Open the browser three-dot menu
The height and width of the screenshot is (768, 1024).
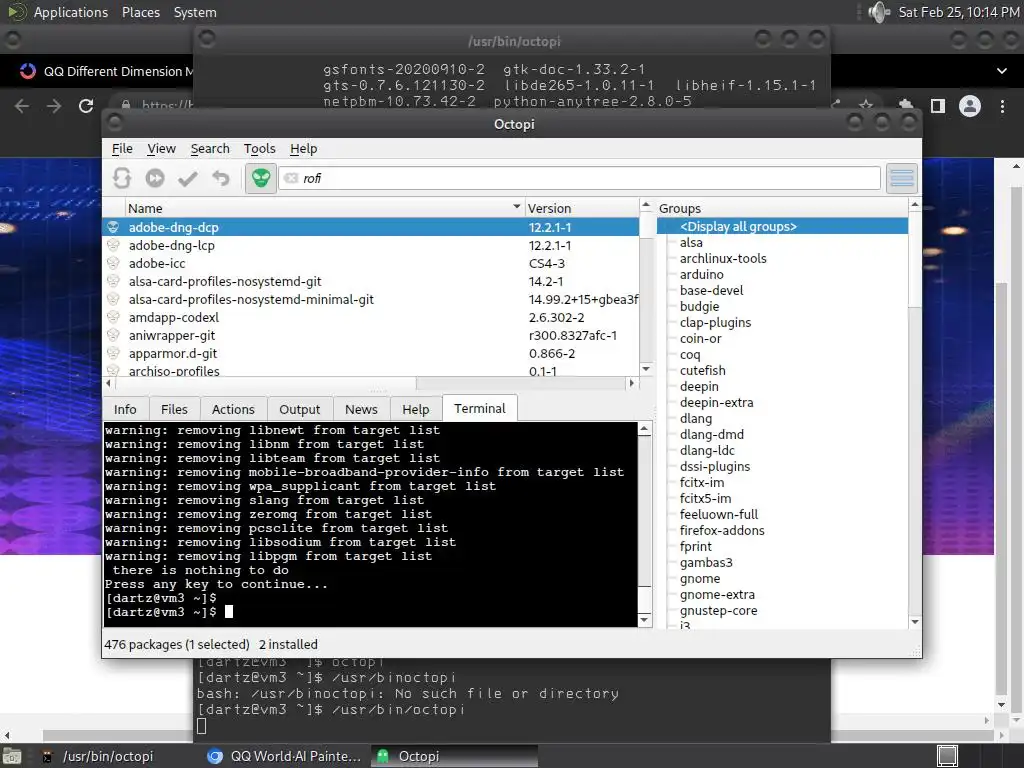(x=1002, y=106)
